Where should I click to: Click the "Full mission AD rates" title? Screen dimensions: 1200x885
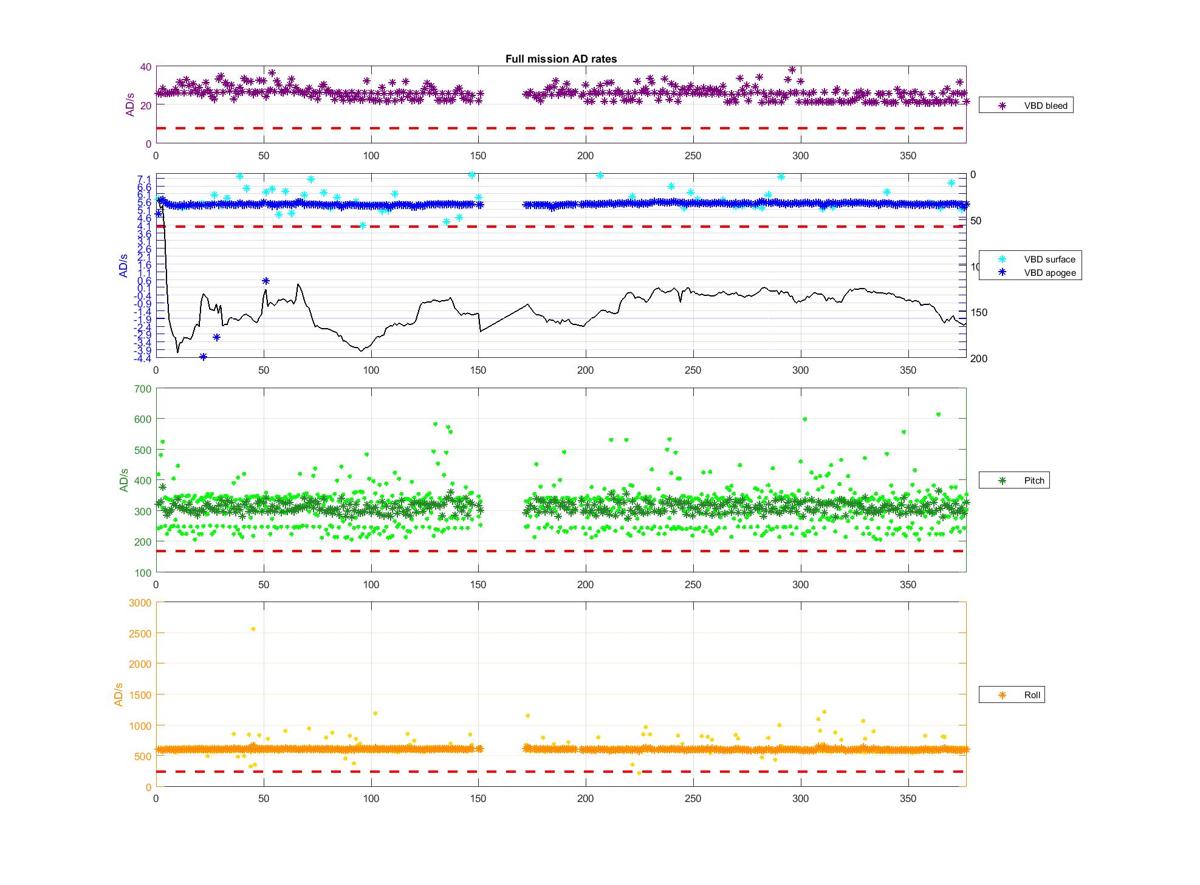pyautogui.click(x=560, y=59)
